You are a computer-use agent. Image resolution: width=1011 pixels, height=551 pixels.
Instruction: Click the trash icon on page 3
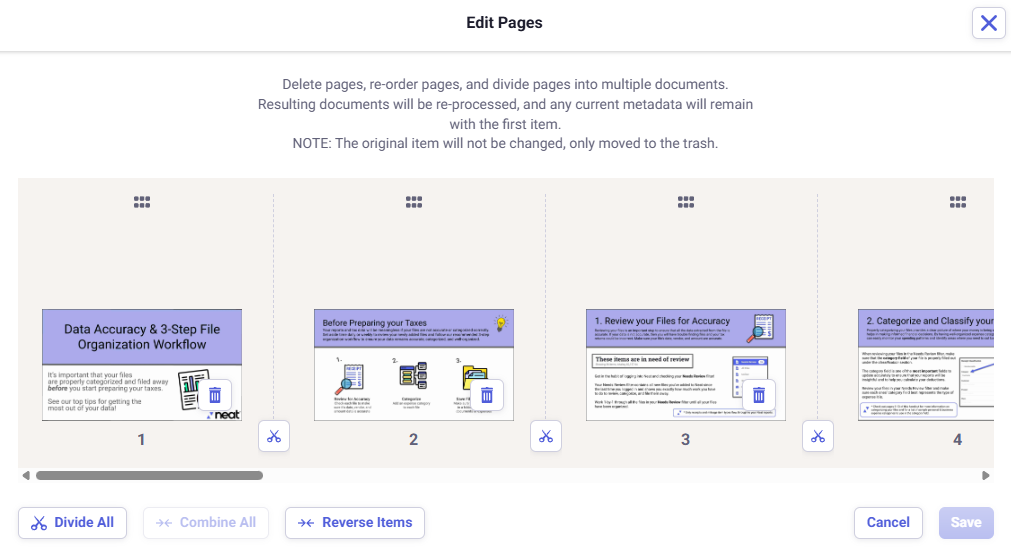click(x=759, y=394)
